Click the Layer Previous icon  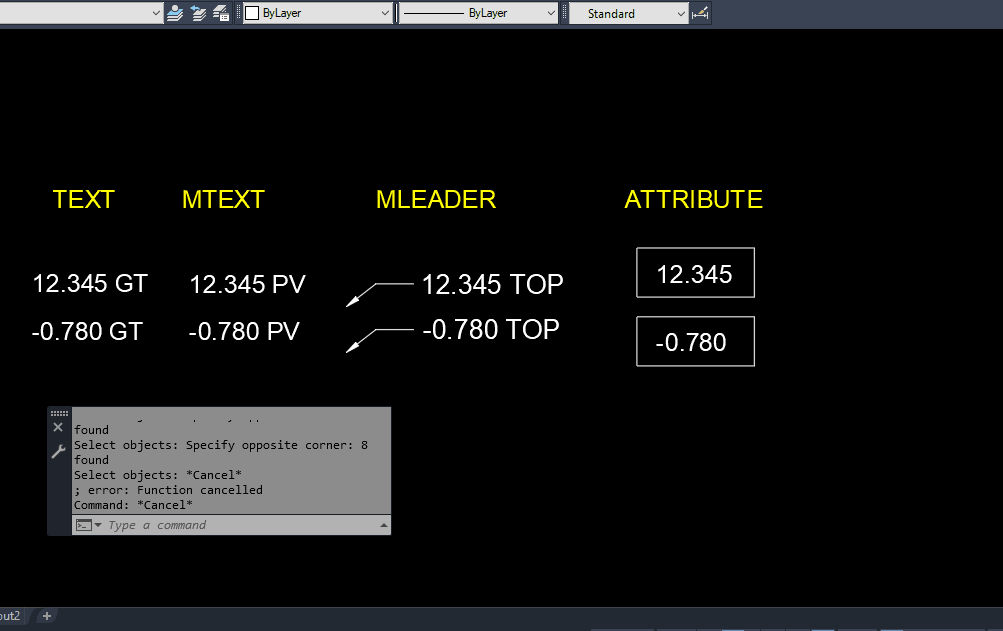[x=198, y=13]
